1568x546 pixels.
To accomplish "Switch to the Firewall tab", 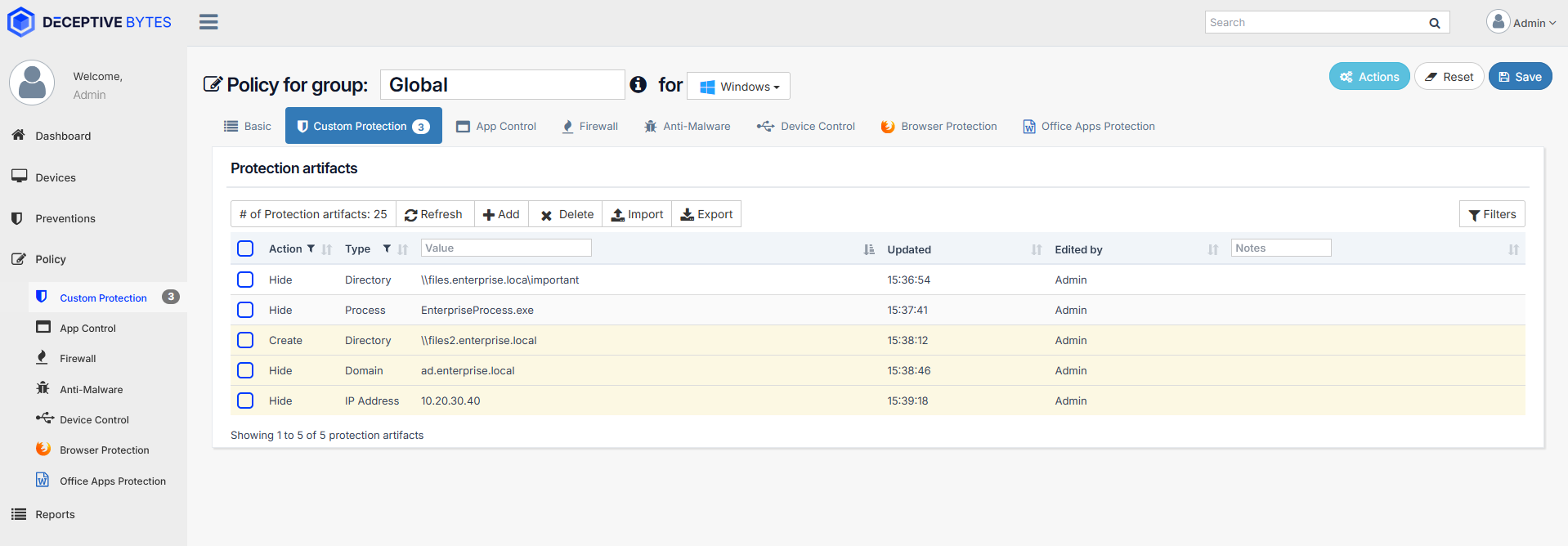I will pos(590,126).
